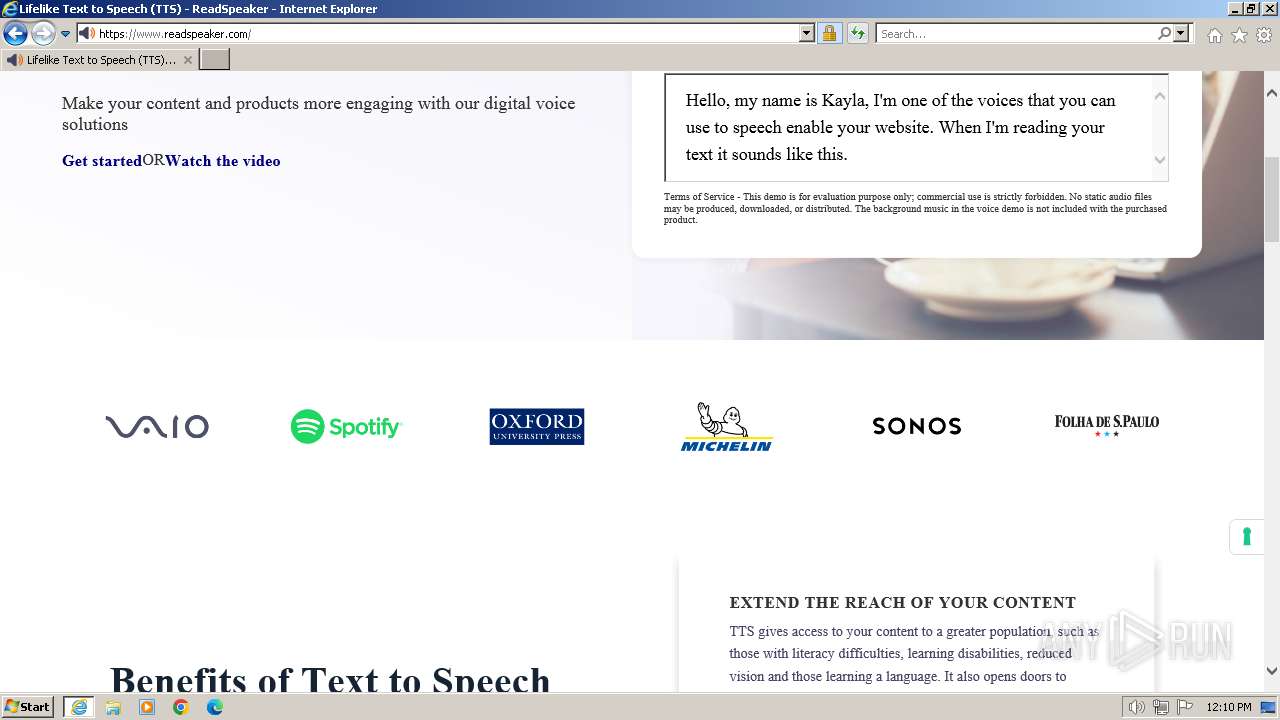The image size is (1280, 720).
Task: Select the Extend the Reach of Your Content heading
Action: 902,603
